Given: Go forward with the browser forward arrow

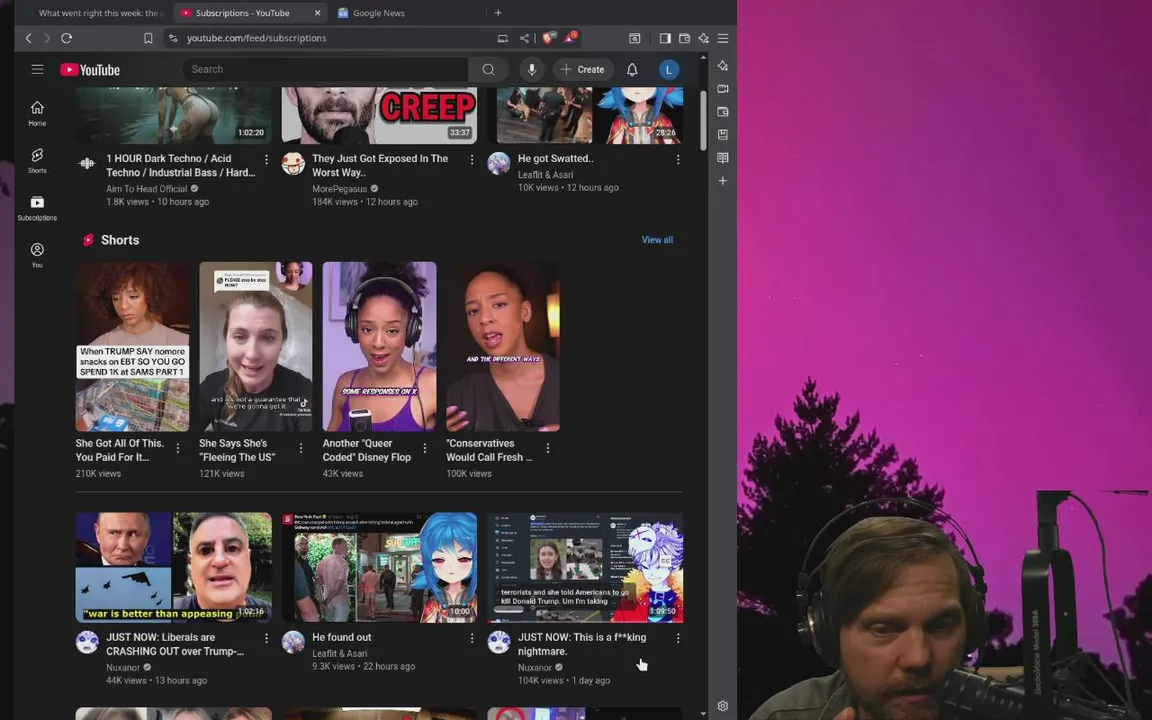Looking at the screenshot, I should 47,38.
